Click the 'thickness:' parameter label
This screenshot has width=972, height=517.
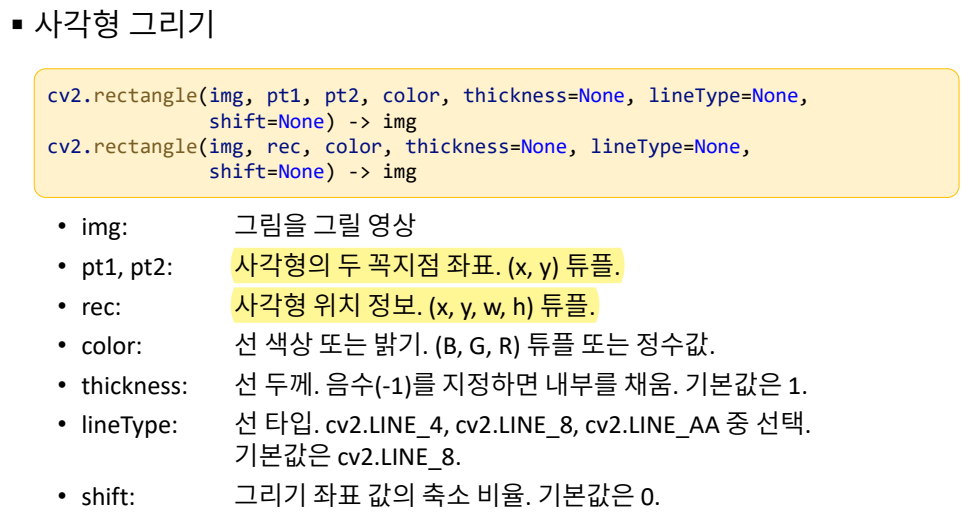click(135, 386)
